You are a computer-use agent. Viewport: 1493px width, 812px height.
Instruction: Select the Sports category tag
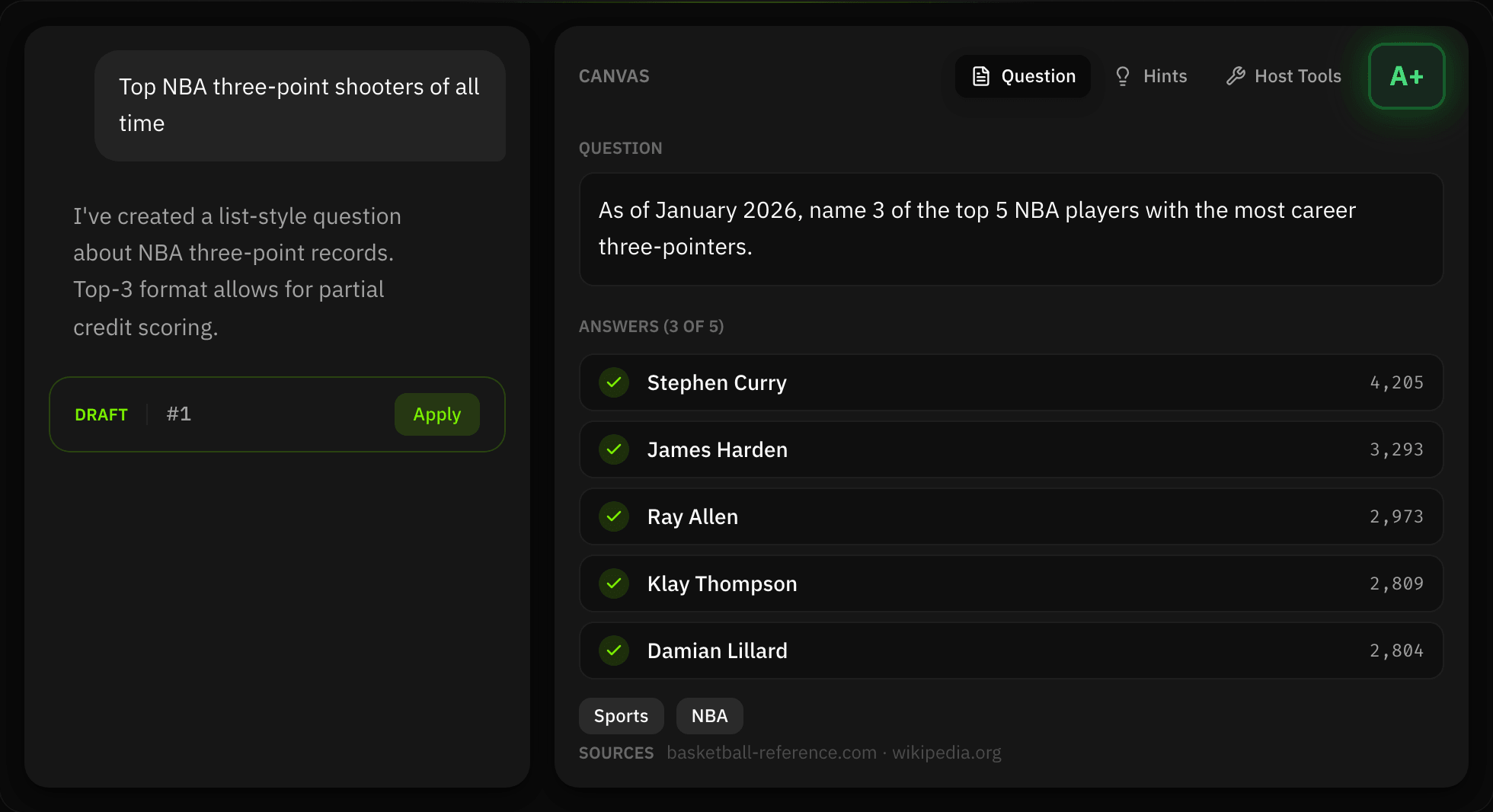[x=621, y=715]
